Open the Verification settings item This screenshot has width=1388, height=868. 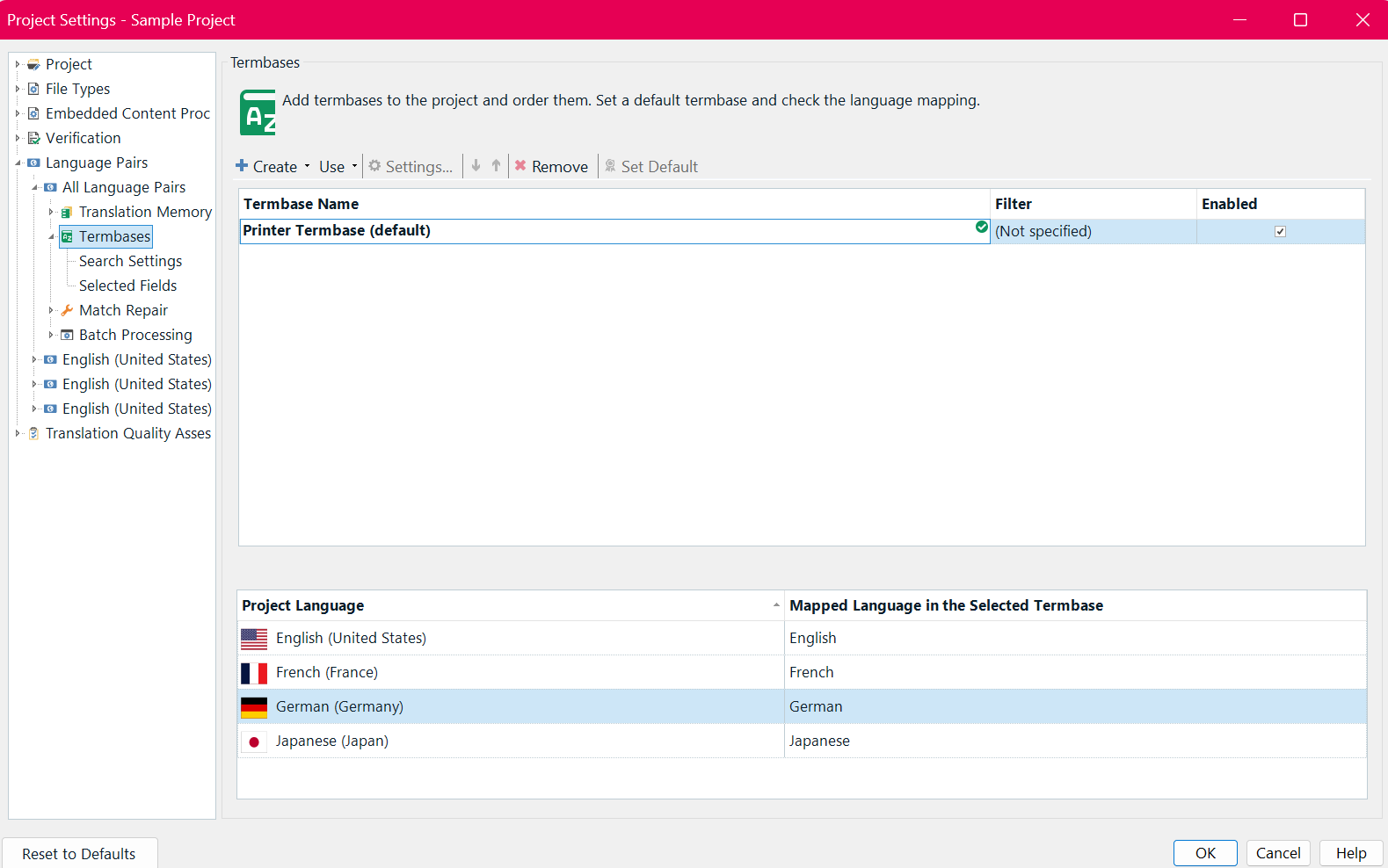click(83, 138)
